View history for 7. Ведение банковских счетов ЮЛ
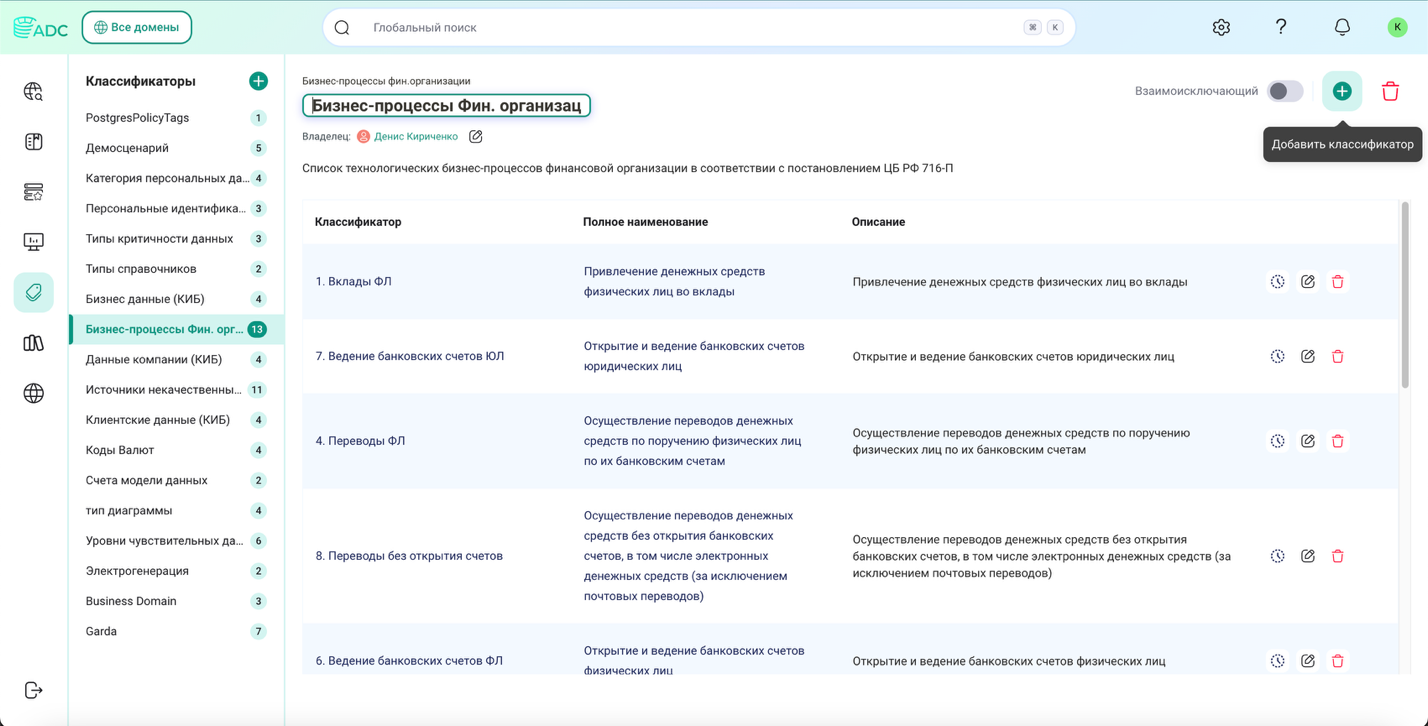 (x=1278, y=356)
